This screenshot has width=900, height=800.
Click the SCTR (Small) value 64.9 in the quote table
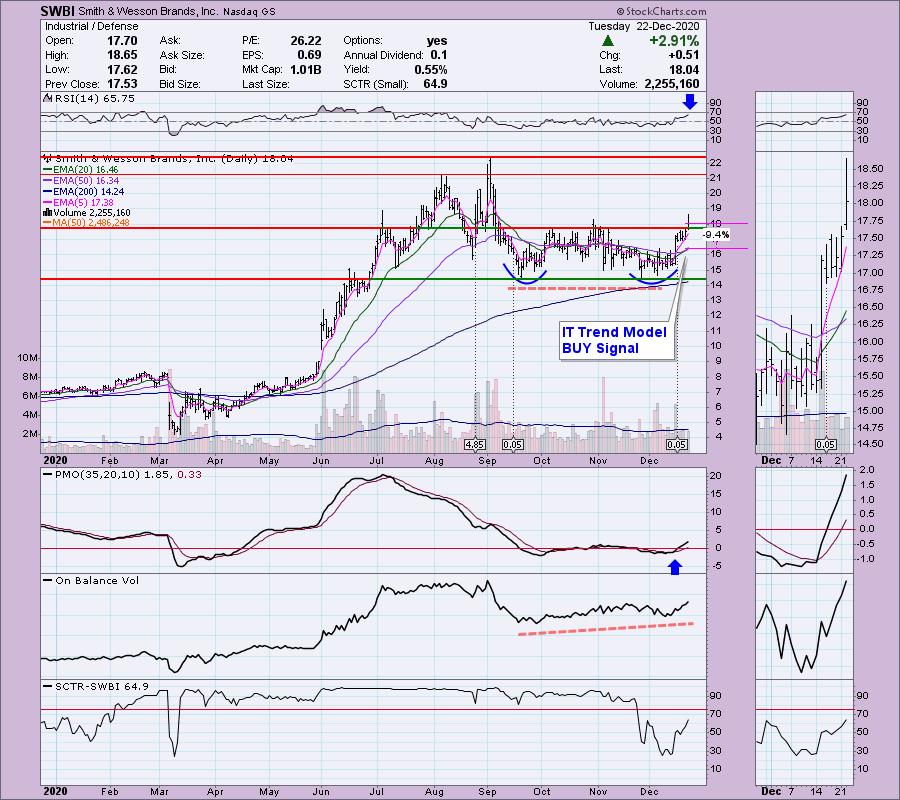click(x=436, y=84)
